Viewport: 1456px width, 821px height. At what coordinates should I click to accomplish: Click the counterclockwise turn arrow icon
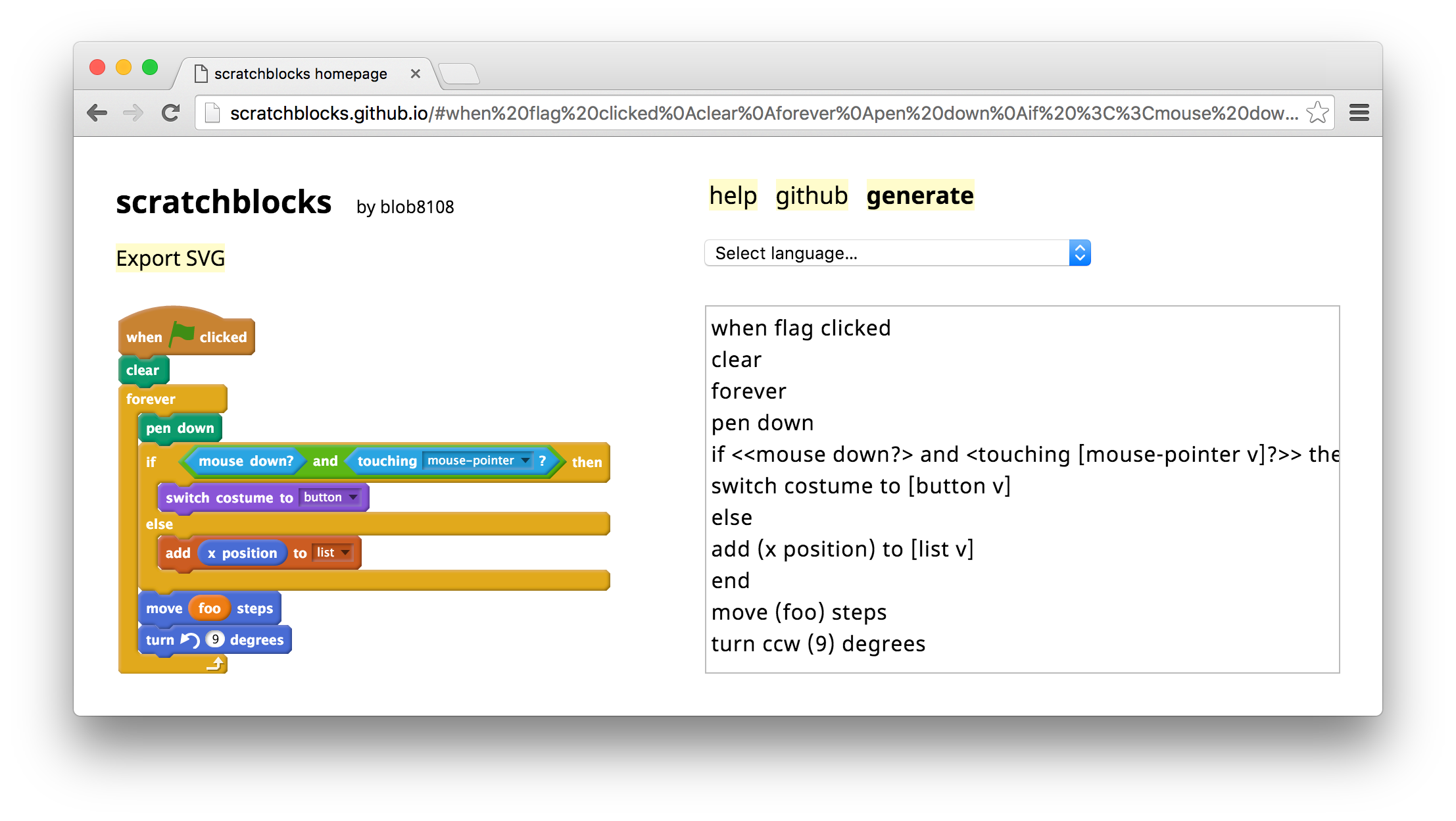pos(190,639)
